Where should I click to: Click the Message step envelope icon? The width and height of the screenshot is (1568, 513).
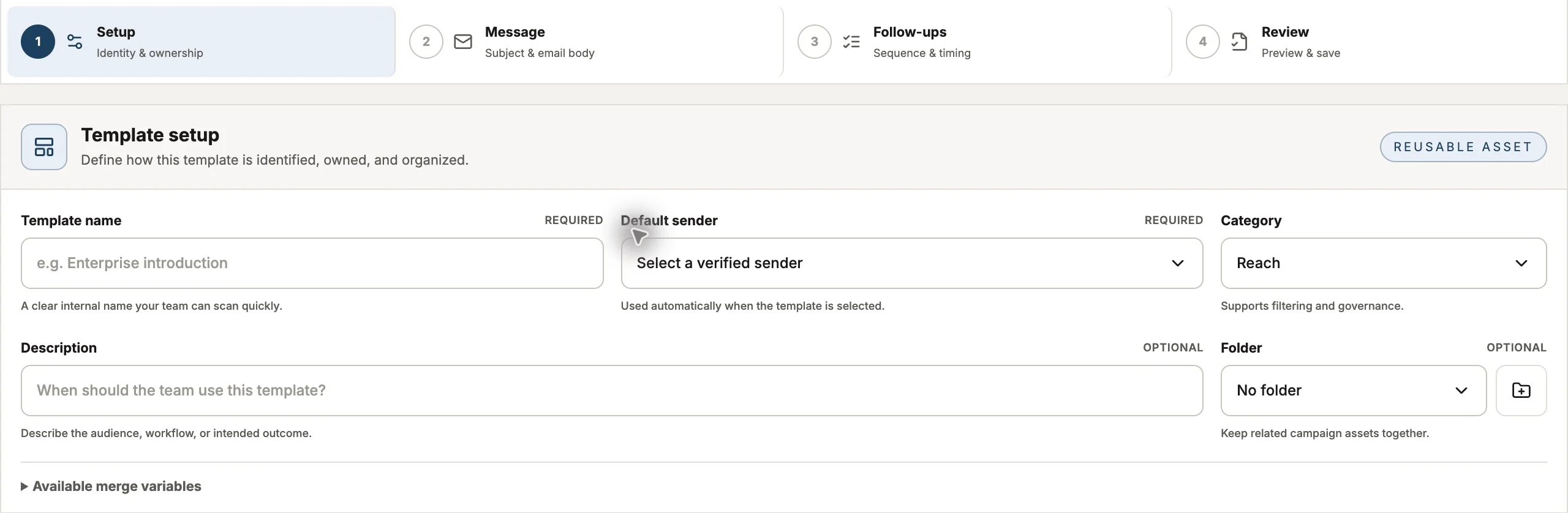pyautogui.click(x=463, y=42)
